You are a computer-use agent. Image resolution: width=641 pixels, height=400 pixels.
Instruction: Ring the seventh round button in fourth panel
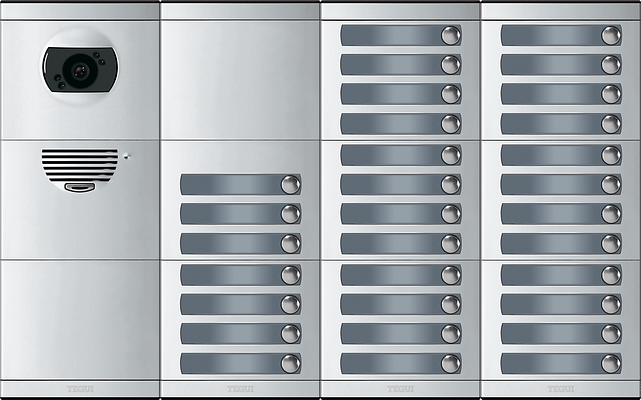611,214
